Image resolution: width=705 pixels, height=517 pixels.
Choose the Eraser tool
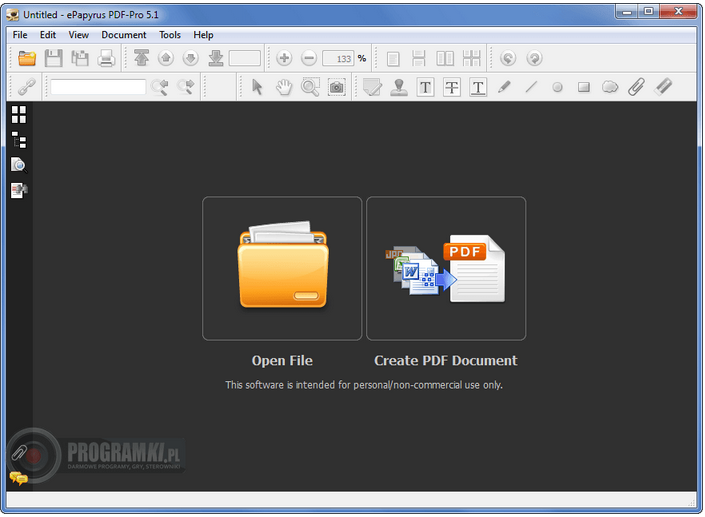pyautogui.click(x=663, y=86)
